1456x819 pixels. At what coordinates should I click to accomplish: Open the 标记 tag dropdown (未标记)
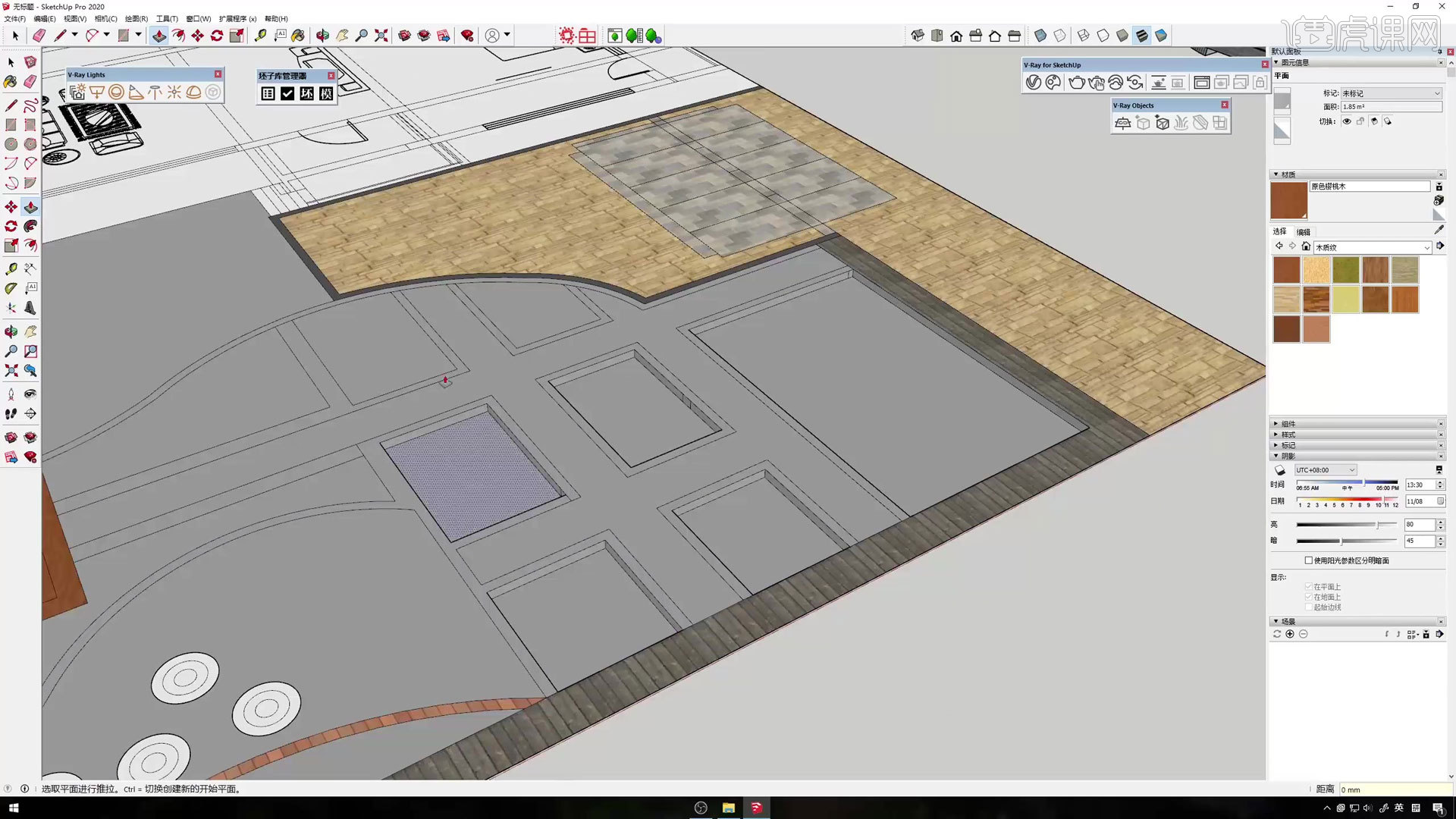[1392, 93]
